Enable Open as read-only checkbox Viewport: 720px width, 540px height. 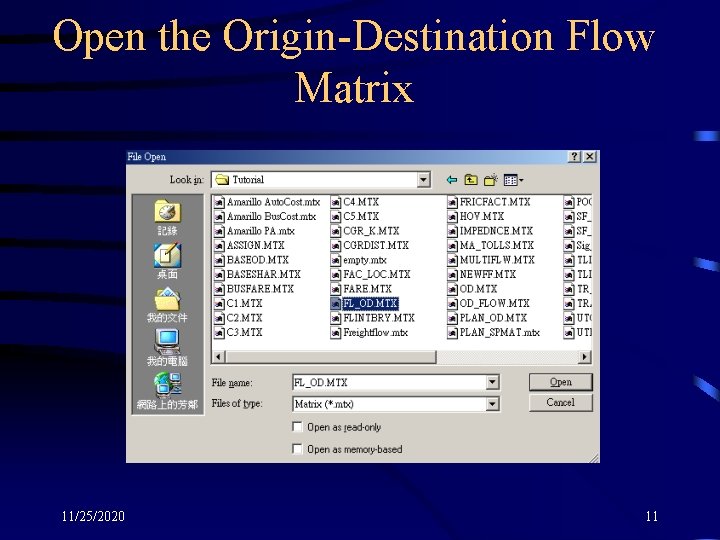coord(297,427)
